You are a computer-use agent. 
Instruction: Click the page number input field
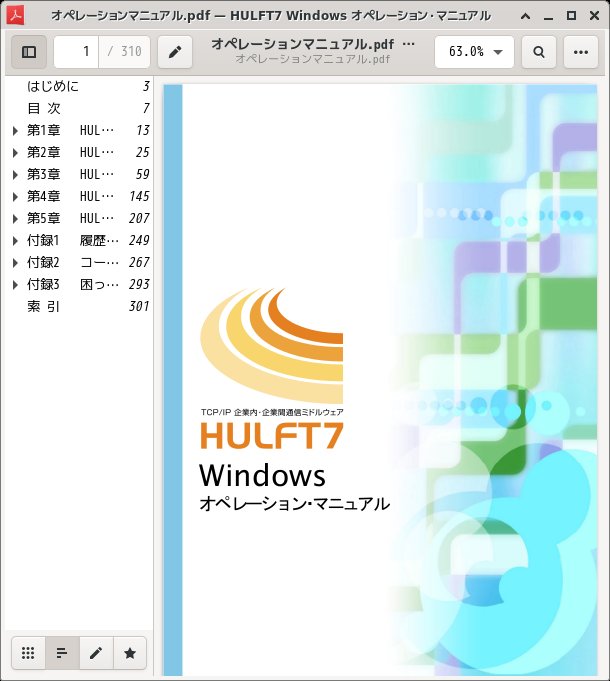(76, 52)
